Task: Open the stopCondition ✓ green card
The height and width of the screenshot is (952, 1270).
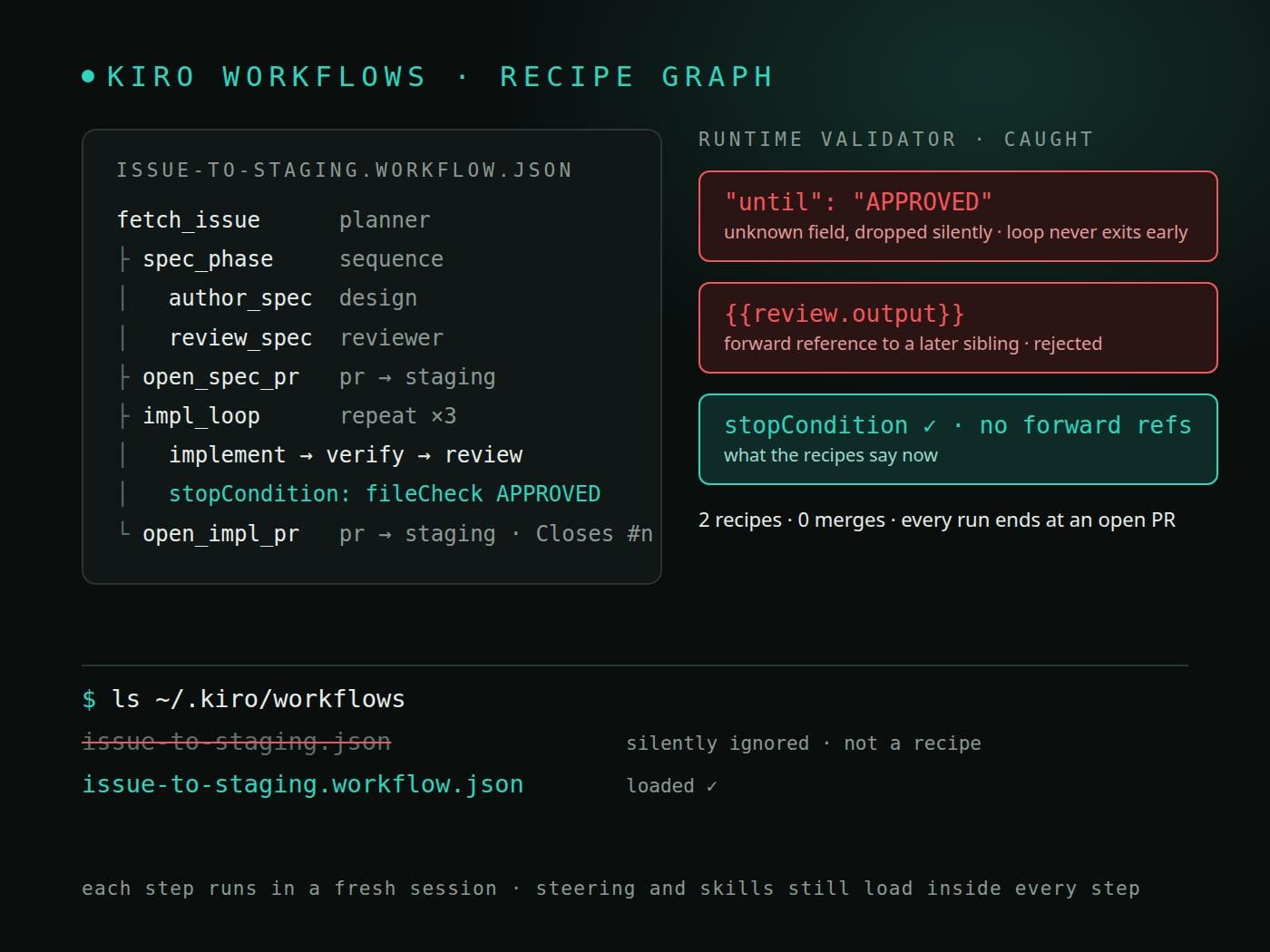Action: 958,440
